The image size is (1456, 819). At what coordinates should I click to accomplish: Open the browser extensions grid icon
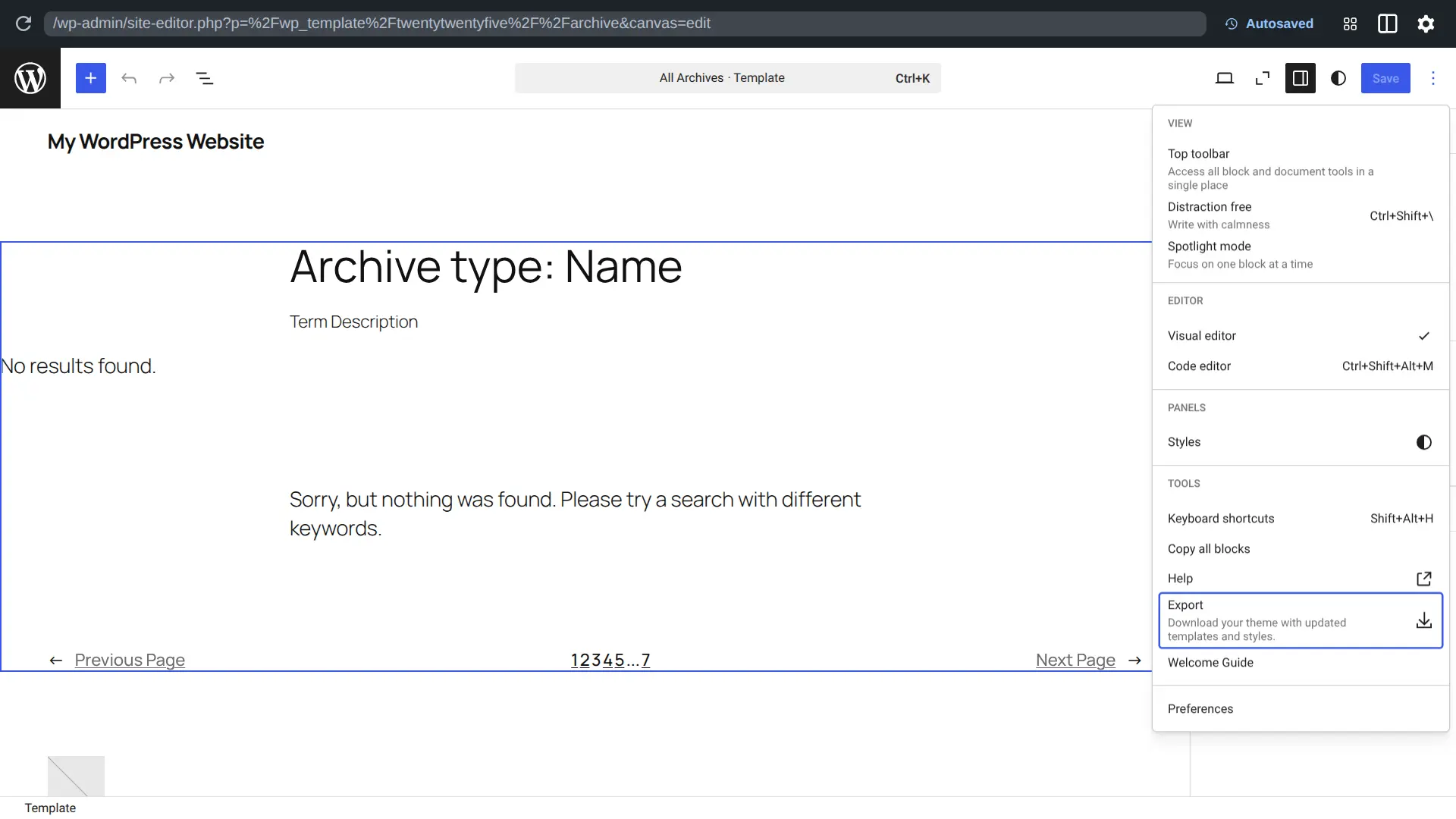pyautogui.click(x=1350, y=24)
